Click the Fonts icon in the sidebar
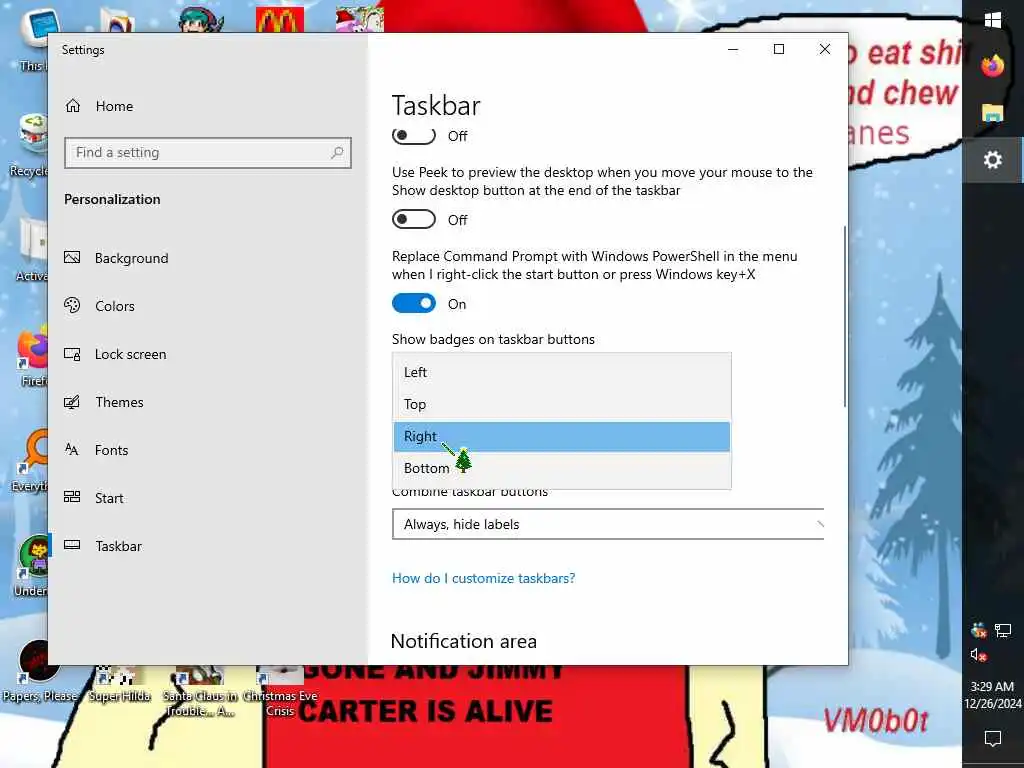 click(72, 449)
